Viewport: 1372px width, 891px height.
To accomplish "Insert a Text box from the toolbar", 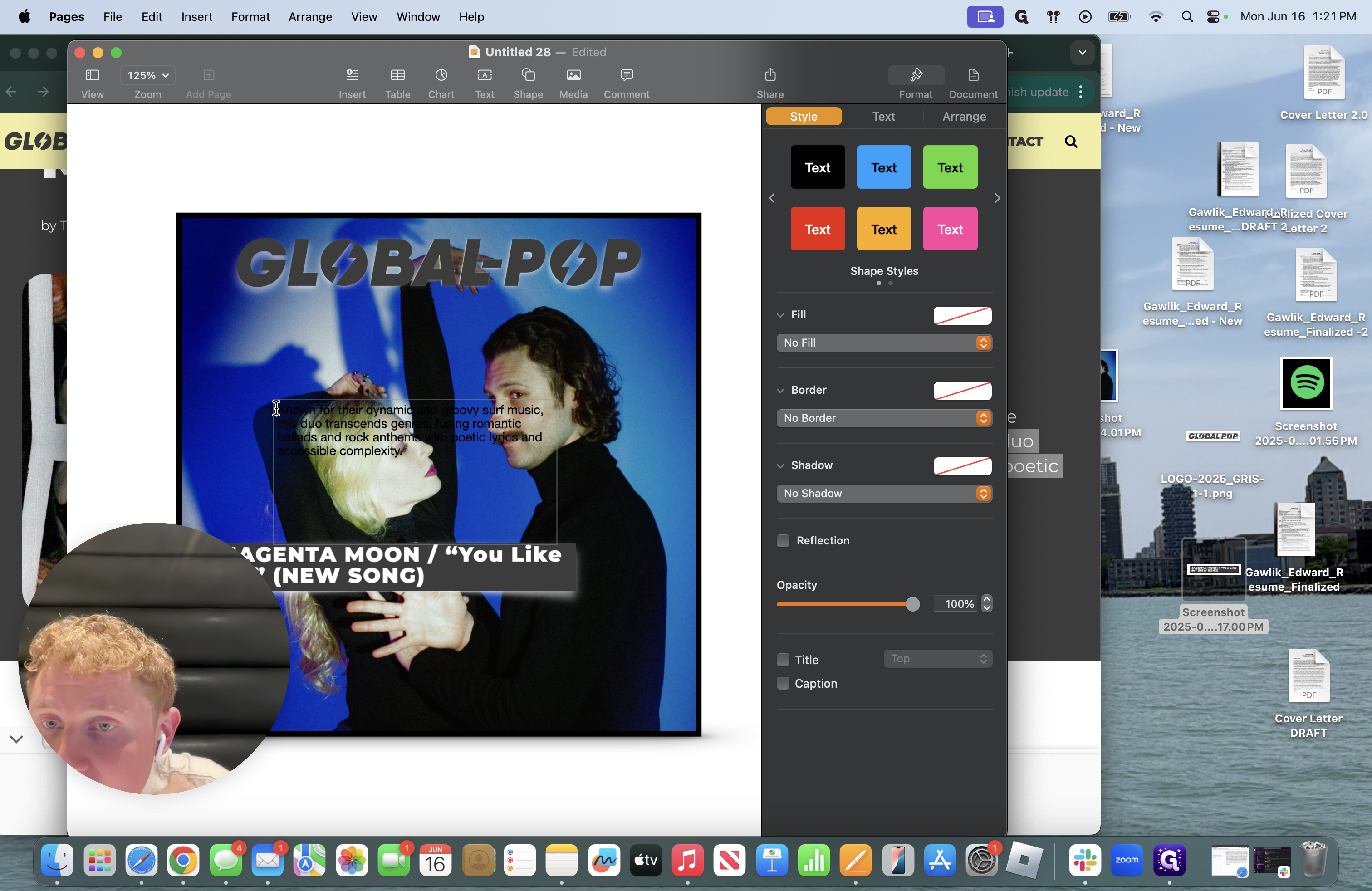I will point(484,75).
